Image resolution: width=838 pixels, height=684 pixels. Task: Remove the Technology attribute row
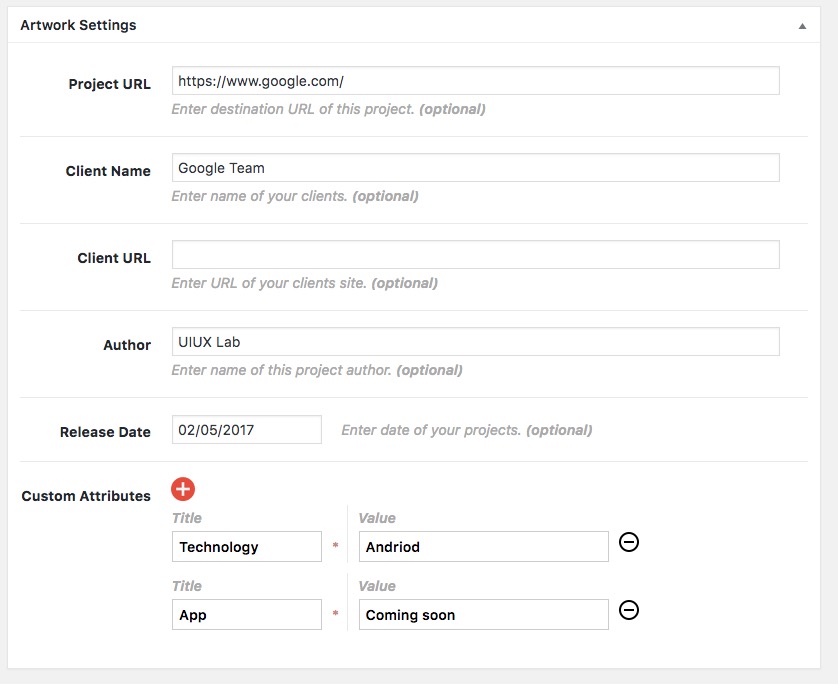[x=629, y=542]
